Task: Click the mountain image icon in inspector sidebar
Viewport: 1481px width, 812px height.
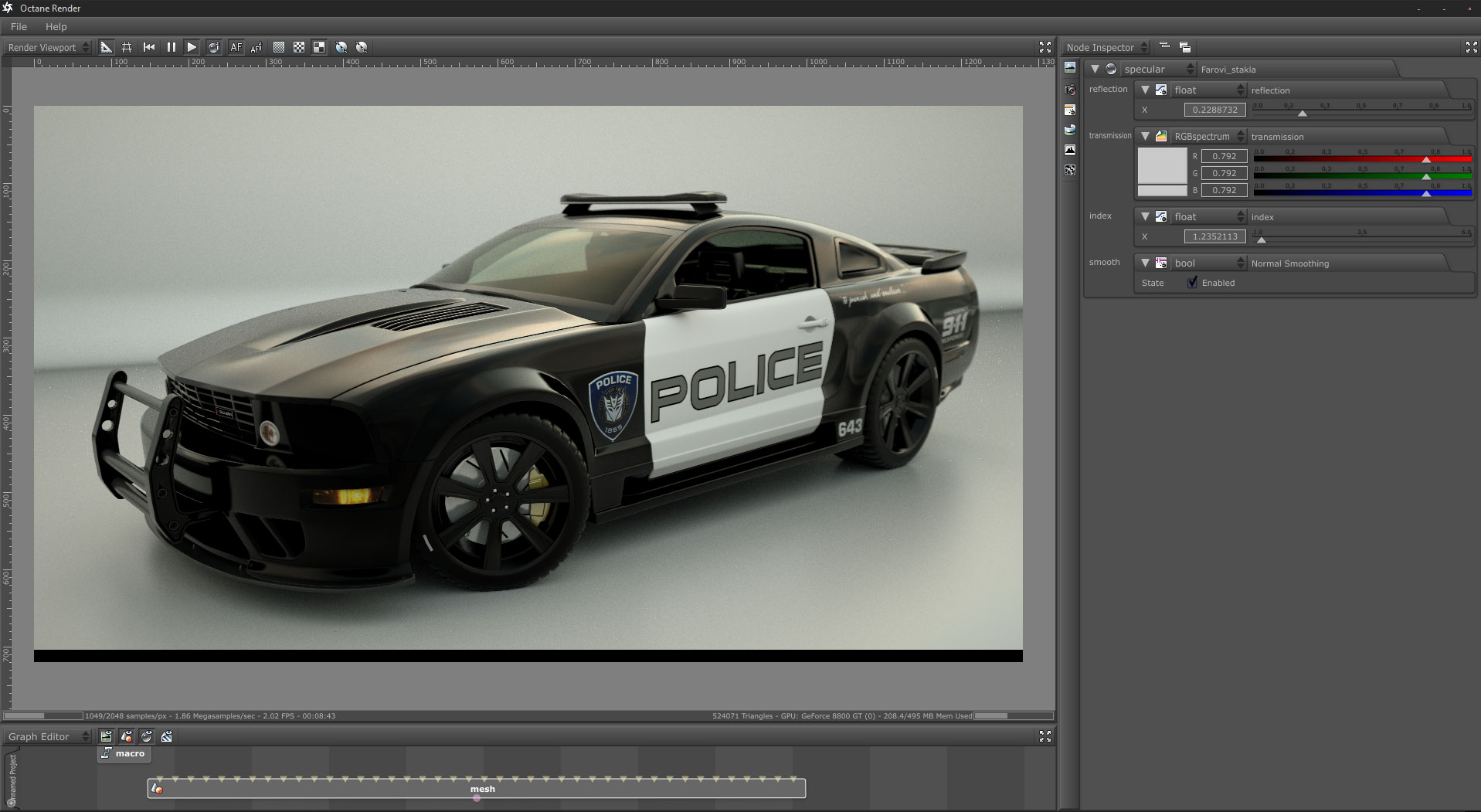Action: 1070,150
